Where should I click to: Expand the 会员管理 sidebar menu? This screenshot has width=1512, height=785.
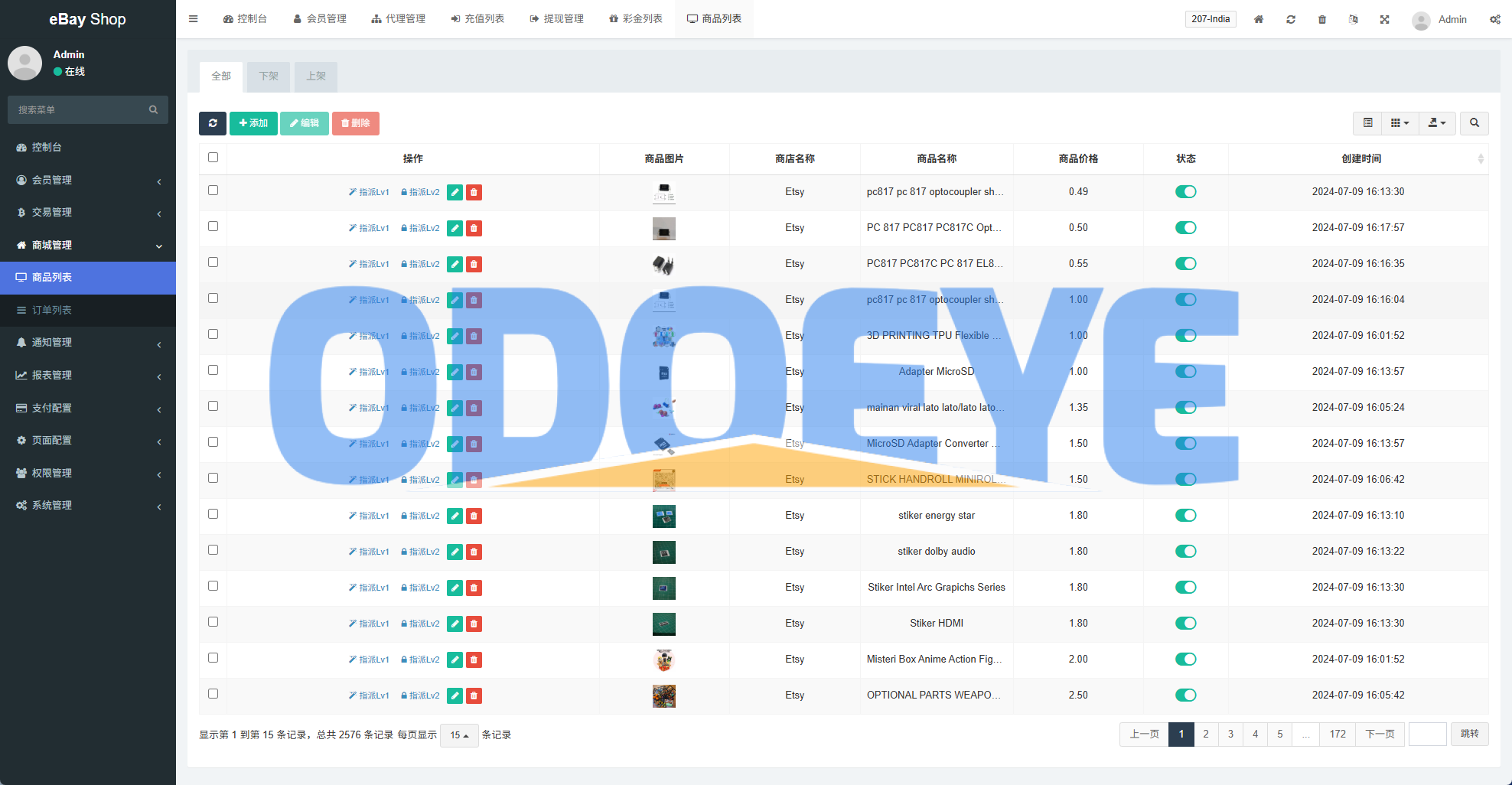pyautogui.click(x=88, y=180)
